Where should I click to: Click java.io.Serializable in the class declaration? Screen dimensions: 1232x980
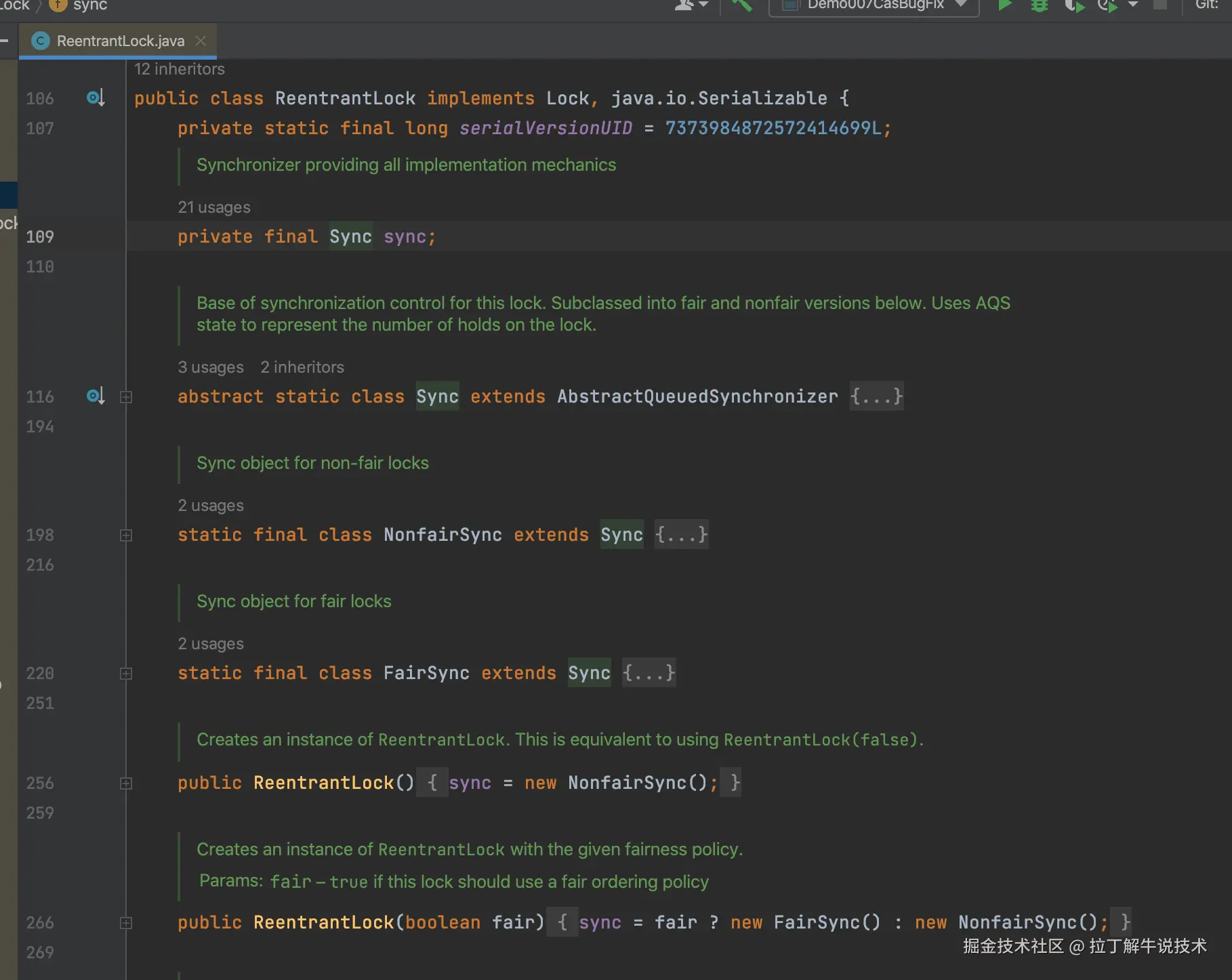719,98
